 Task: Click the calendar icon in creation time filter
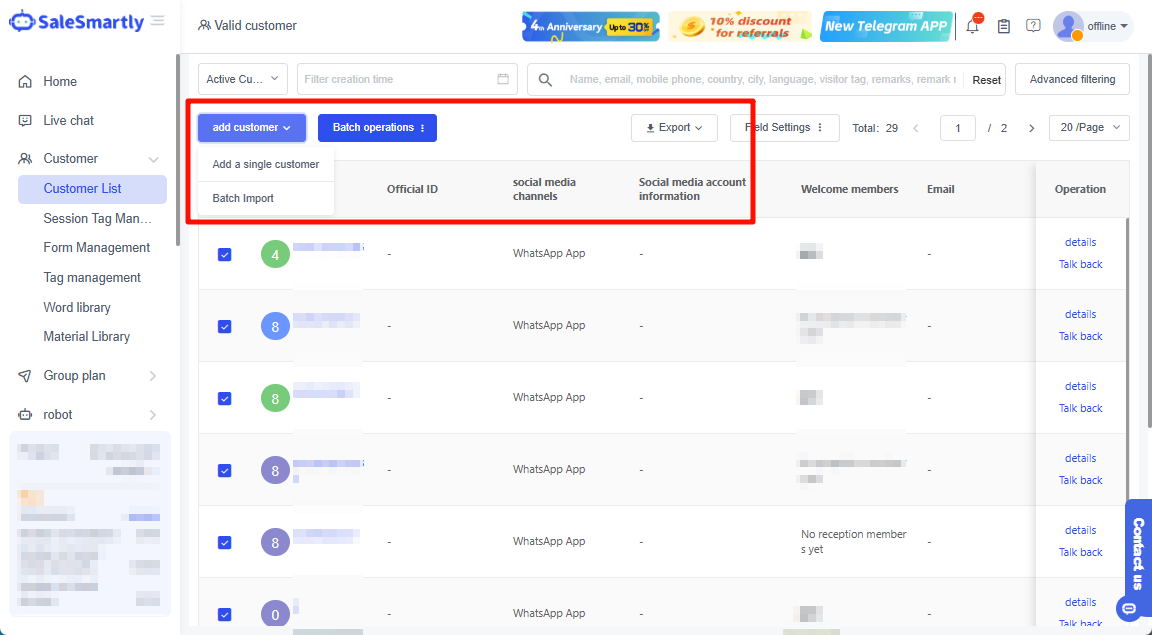click(x=503, y=79)
